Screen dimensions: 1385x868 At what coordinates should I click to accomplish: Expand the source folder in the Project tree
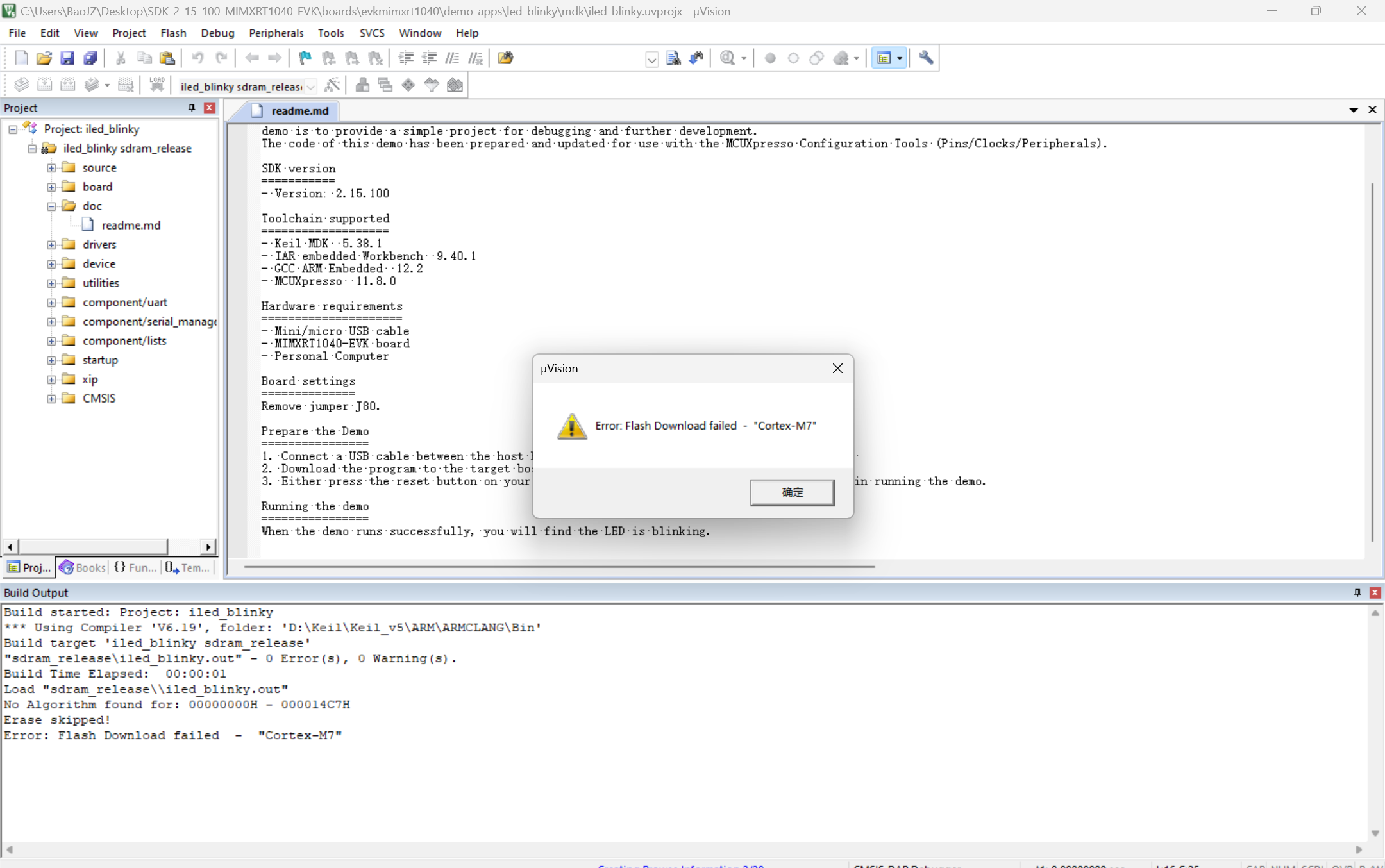coord(51,167)
